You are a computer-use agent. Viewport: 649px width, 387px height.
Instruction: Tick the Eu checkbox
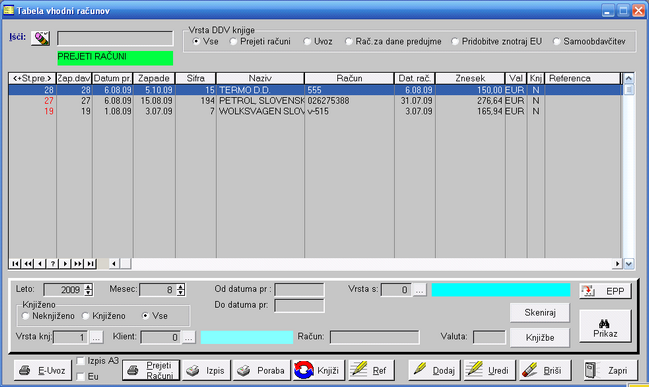click(x=81, y=377)
